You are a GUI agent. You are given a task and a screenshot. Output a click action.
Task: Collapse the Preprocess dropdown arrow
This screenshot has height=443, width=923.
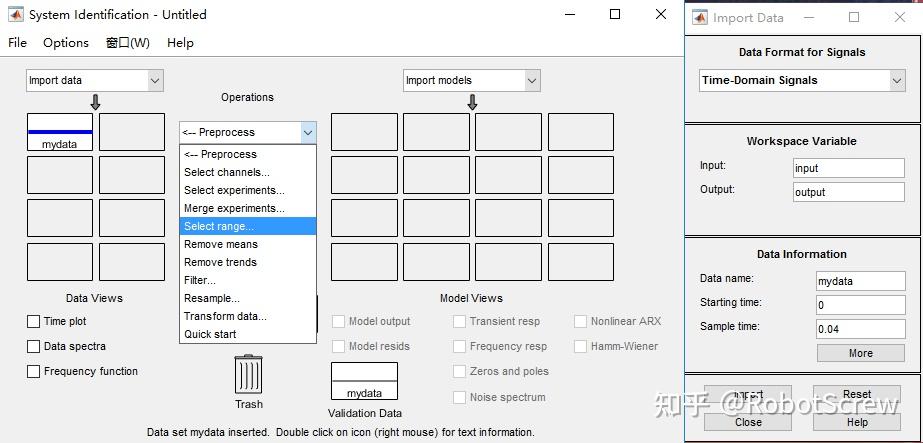tap(308, 132)
